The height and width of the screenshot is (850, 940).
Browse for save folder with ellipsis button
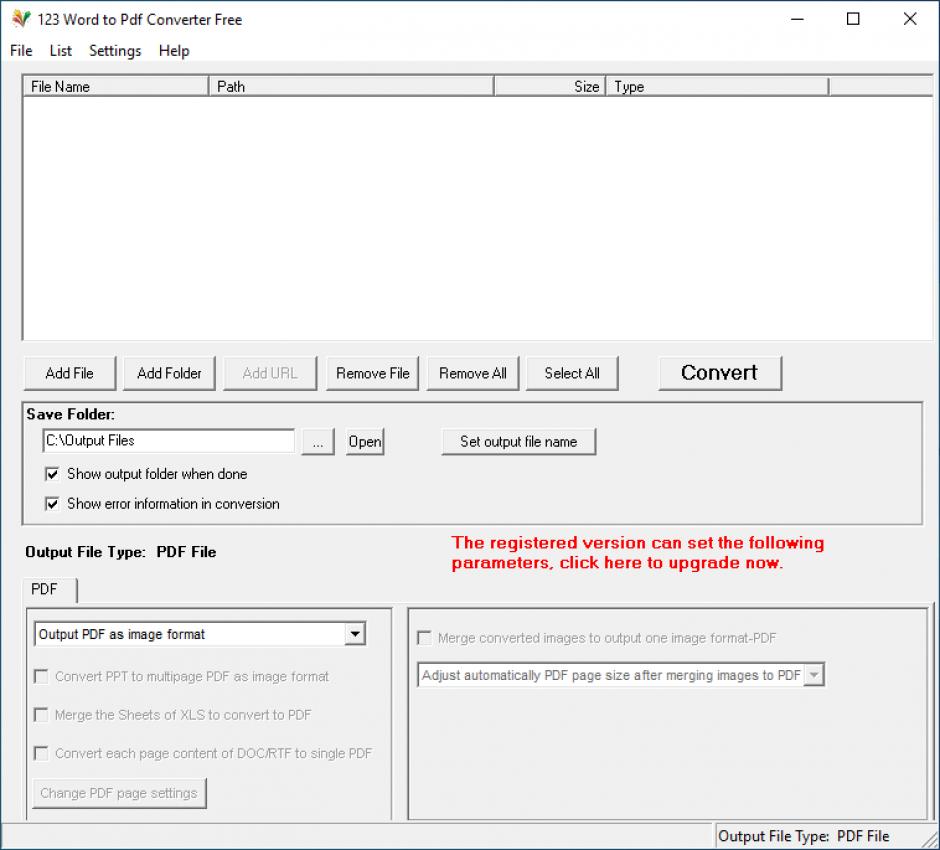click(x=318, y=442)
